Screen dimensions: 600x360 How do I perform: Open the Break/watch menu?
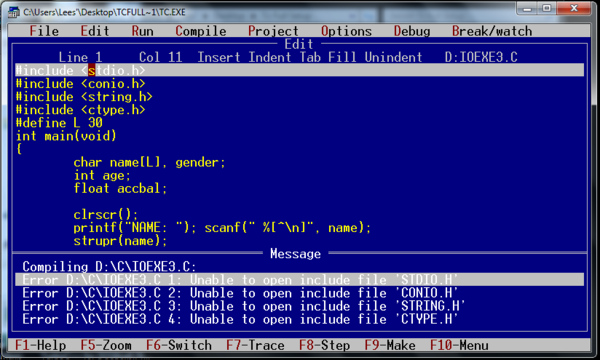tap(492, 31)
